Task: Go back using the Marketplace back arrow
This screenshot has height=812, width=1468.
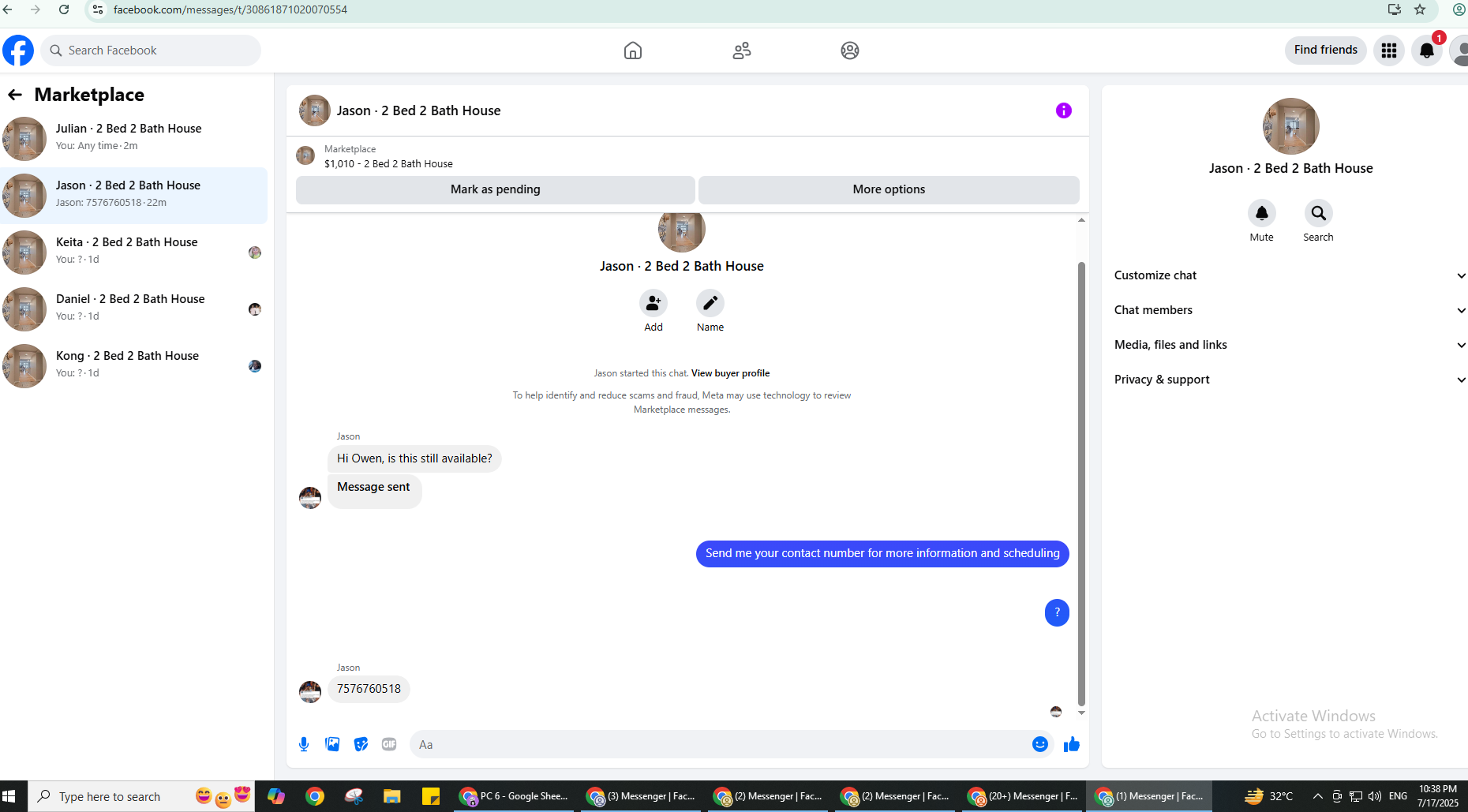Action: pos(15,95)
